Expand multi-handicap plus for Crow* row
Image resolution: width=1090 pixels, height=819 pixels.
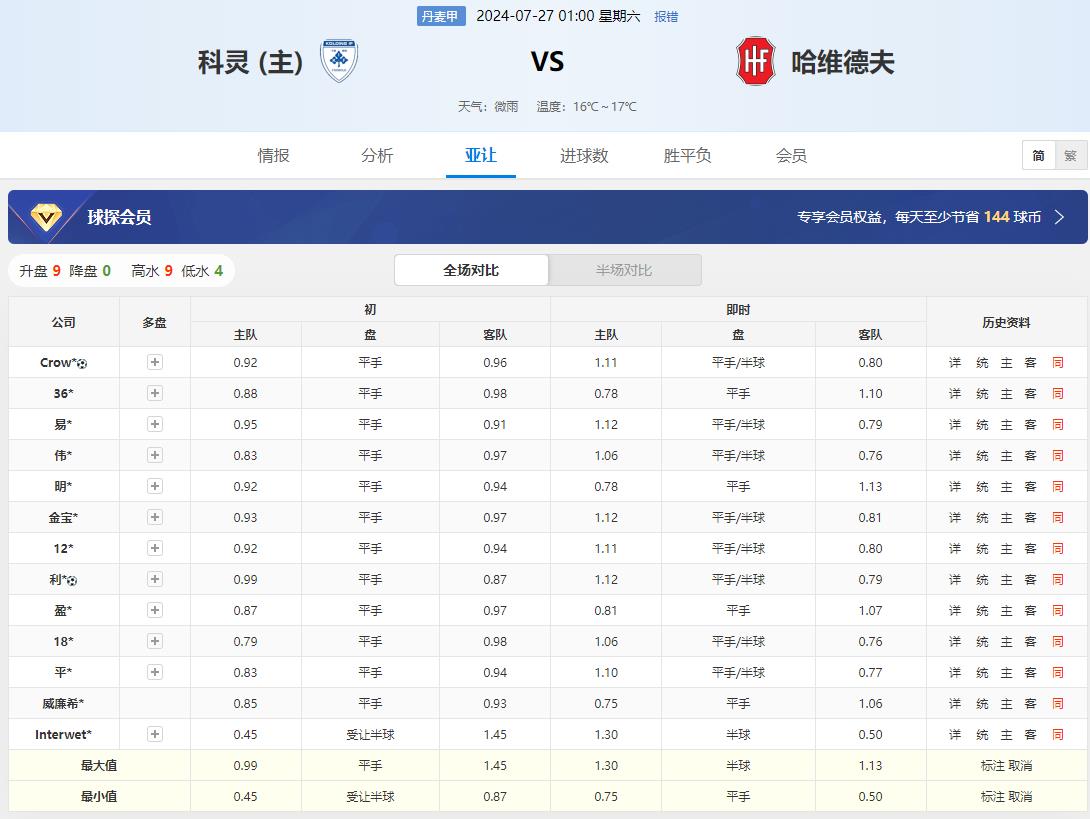(155, 363)
